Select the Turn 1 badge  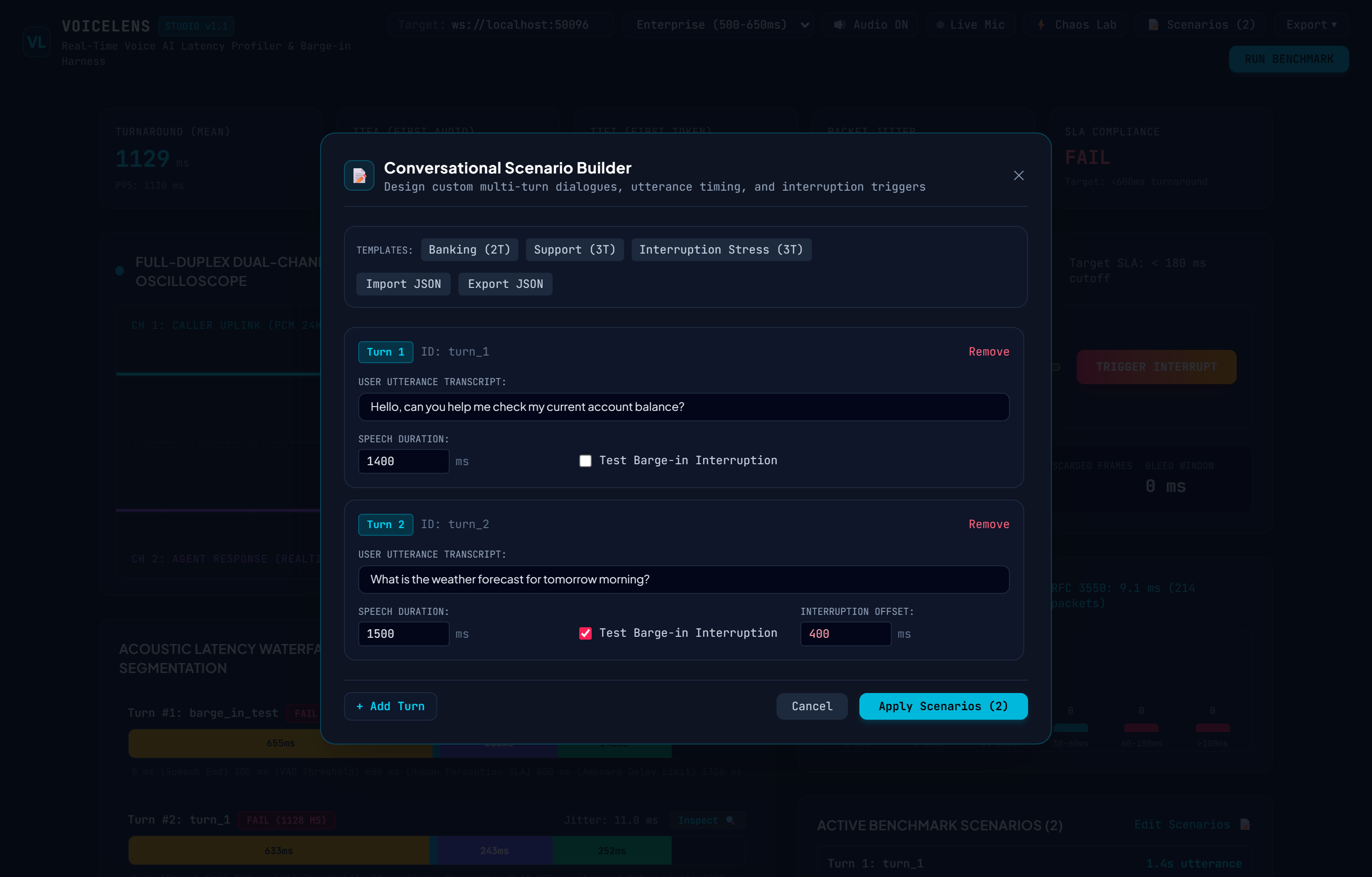pos(385,352)
